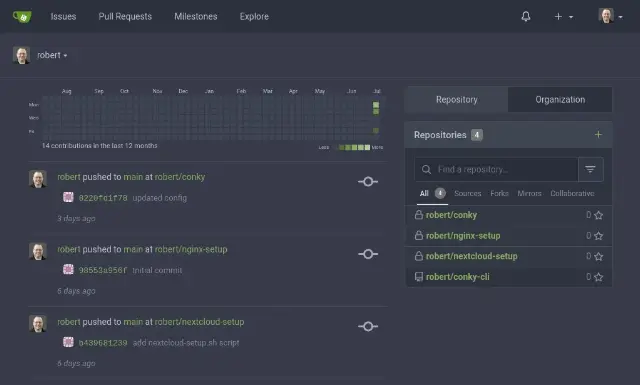Open the notifications bell

point(526,16)
